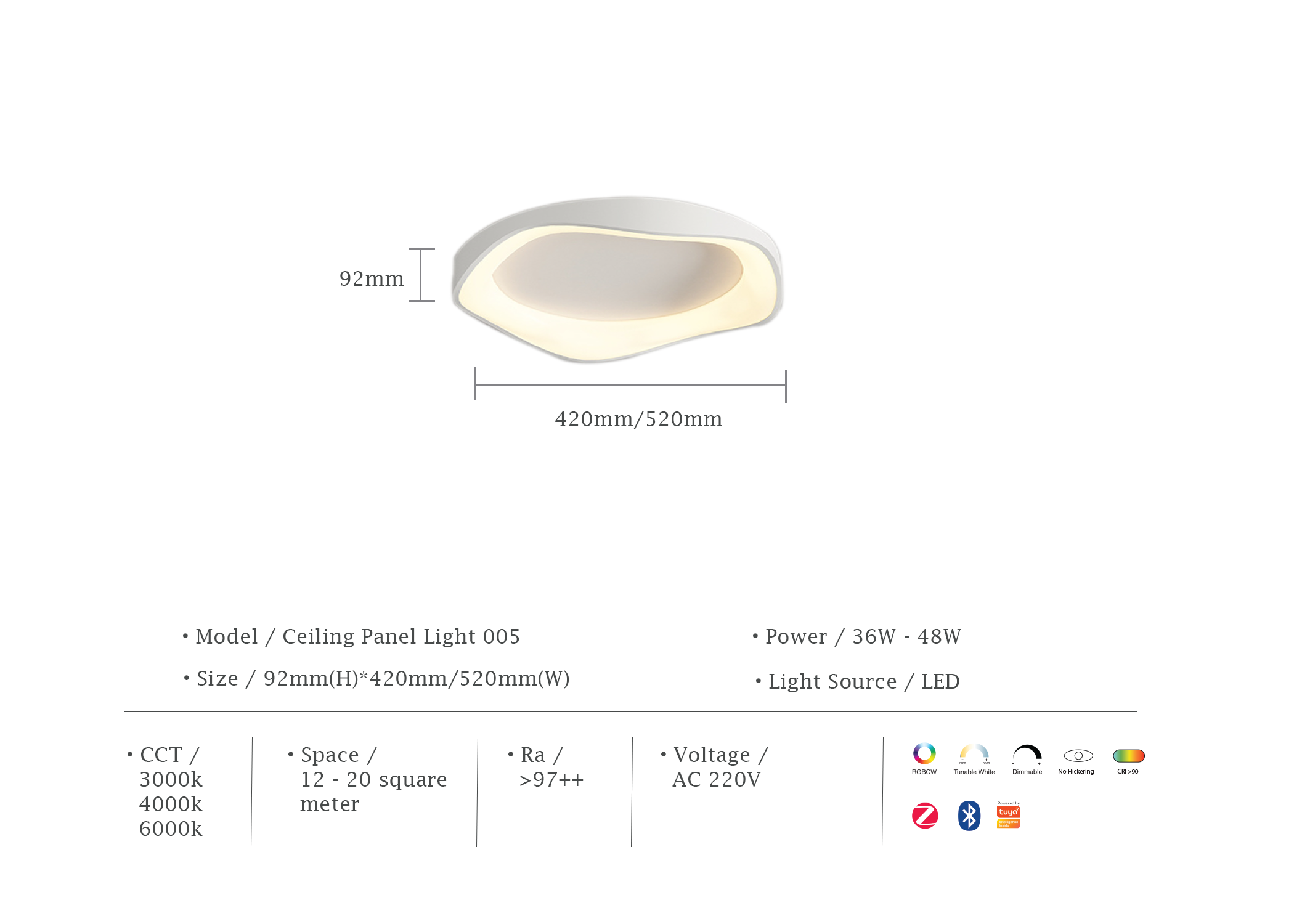Click the Dimmable arc icon
Image resolution: width=1294 pixels, height=924 pixels.
coord(1027,755)
